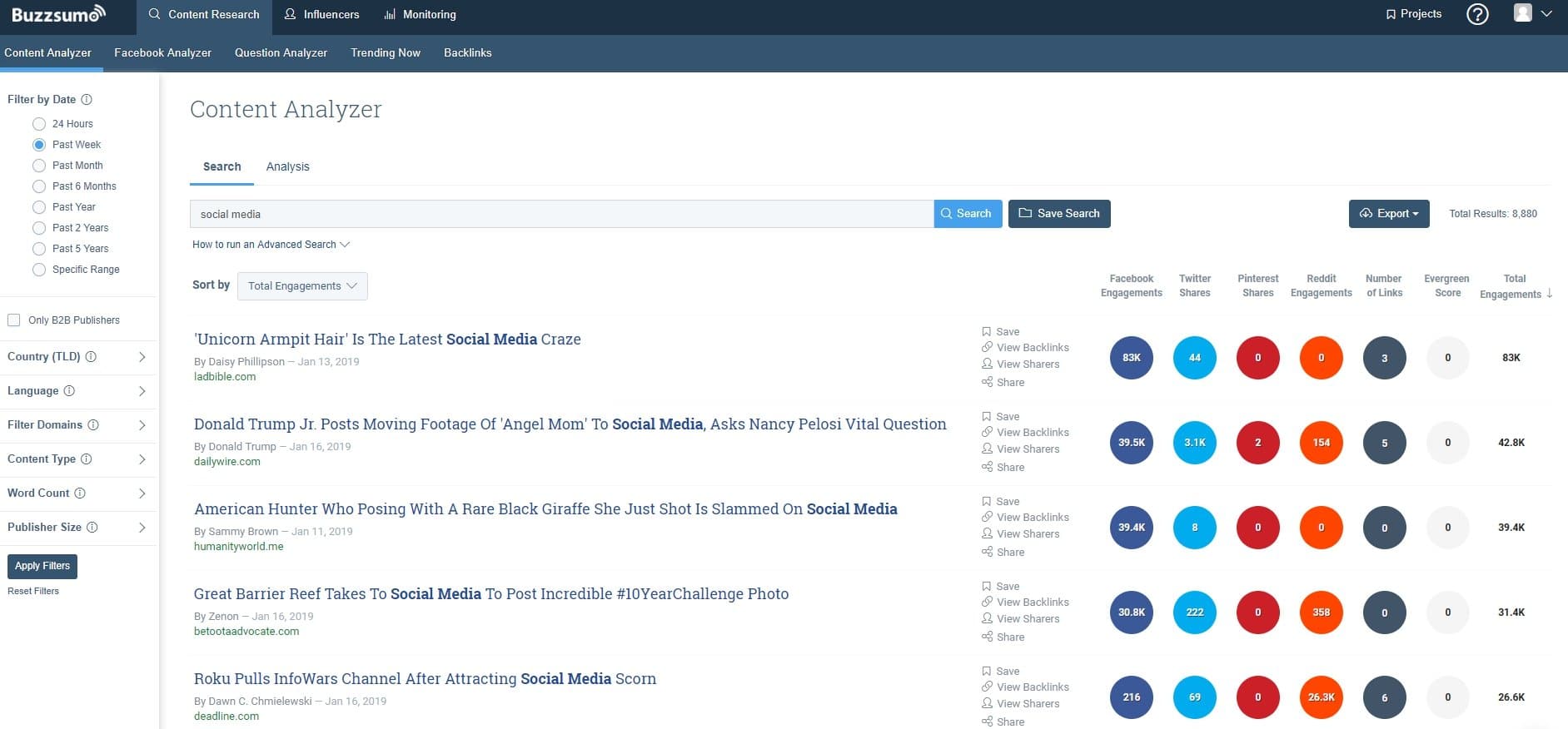Select the Past Month date filter

39,166
